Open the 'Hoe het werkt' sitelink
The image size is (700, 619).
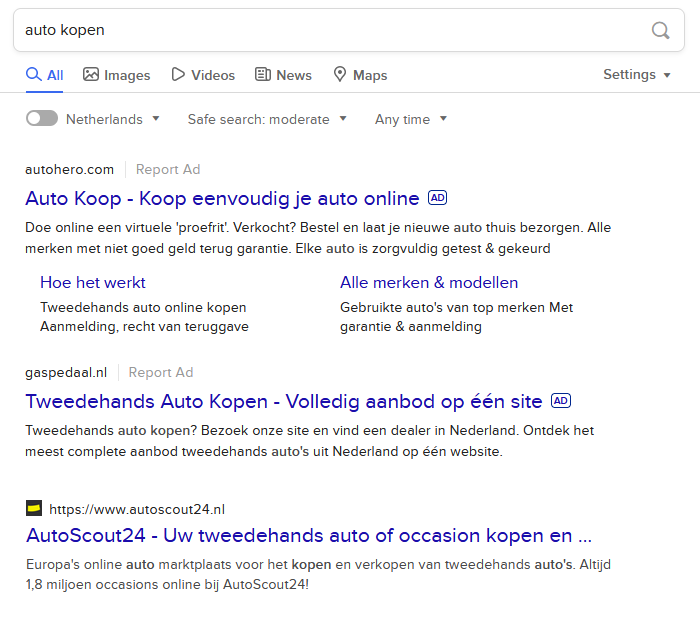pyautogui.click(x=93, y=282)
